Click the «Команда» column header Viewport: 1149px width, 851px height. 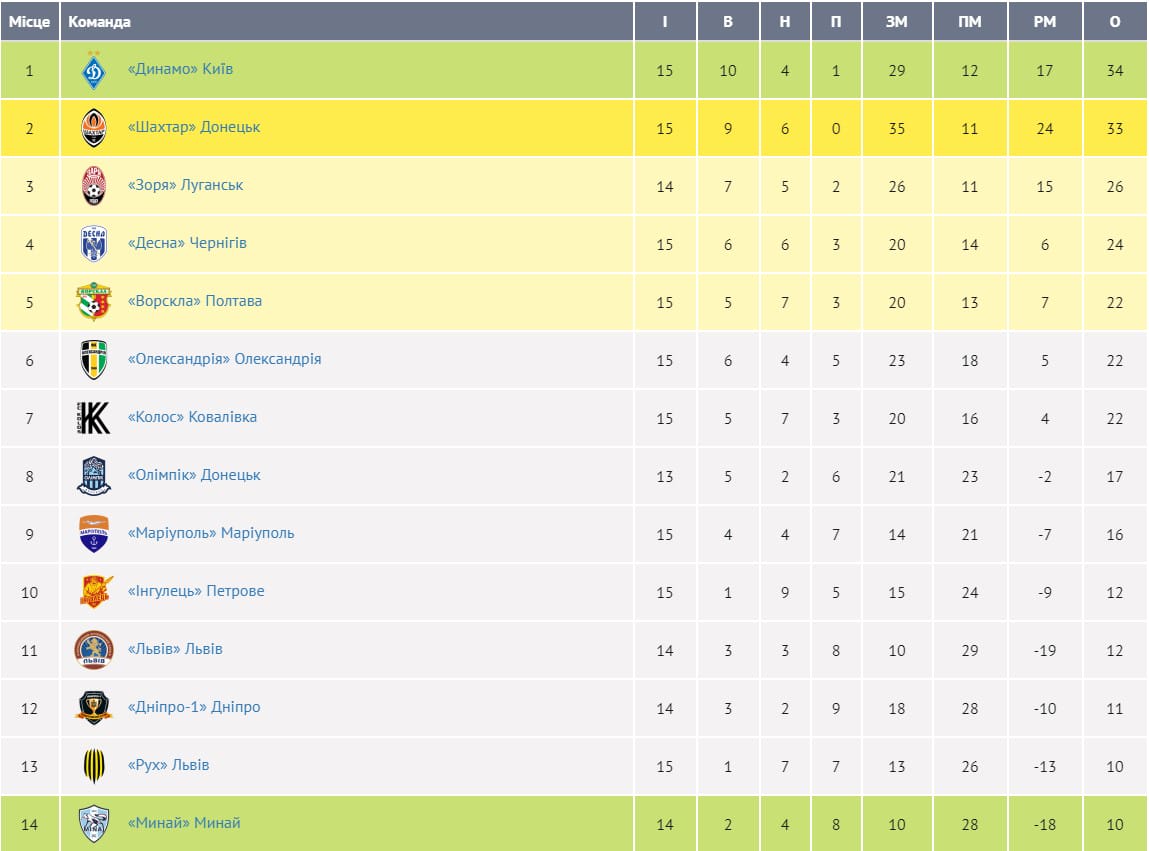[x=100, y=21]
